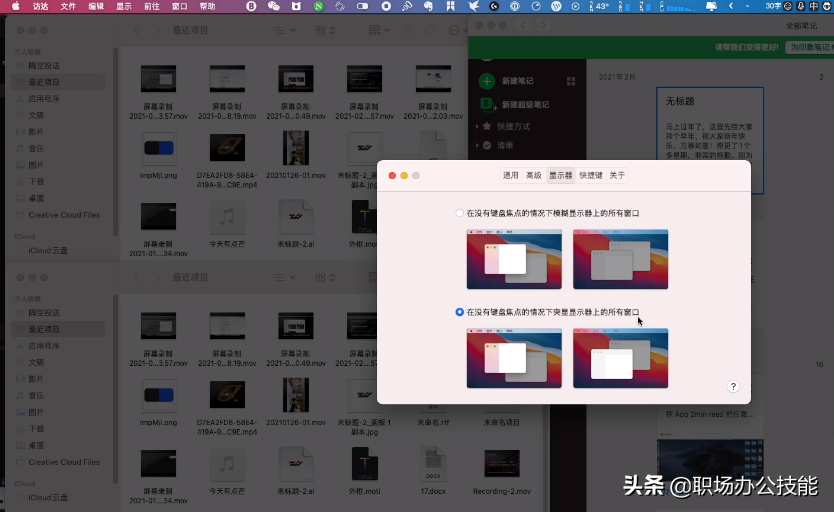The image size is (834, 512).
Task: Open list view dropdown in upper Finder toolbar
Action: [x=284, y=30]
